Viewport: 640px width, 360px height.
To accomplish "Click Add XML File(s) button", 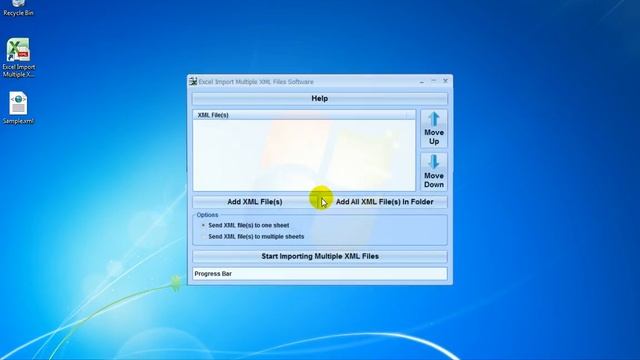I will 255,202.
